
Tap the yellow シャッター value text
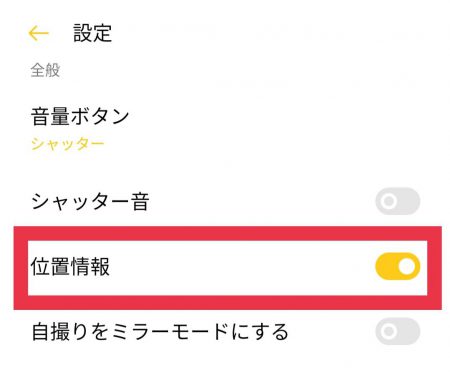click(68, 144)
